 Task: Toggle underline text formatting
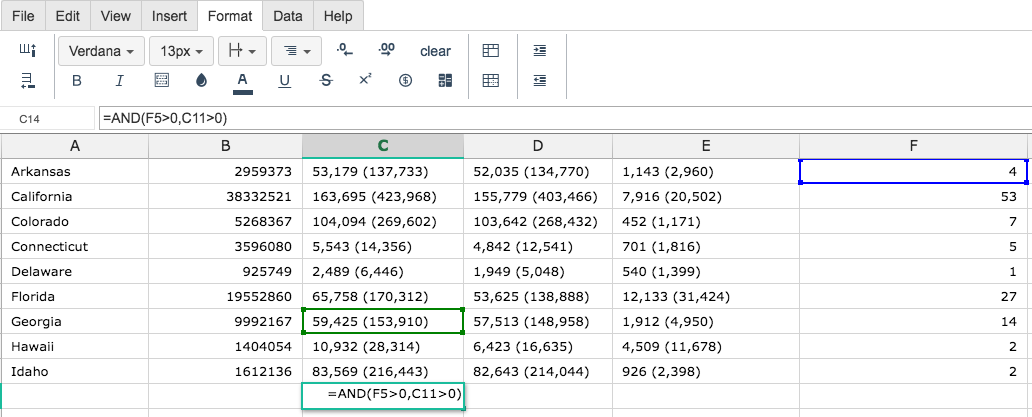pos(284,81)
